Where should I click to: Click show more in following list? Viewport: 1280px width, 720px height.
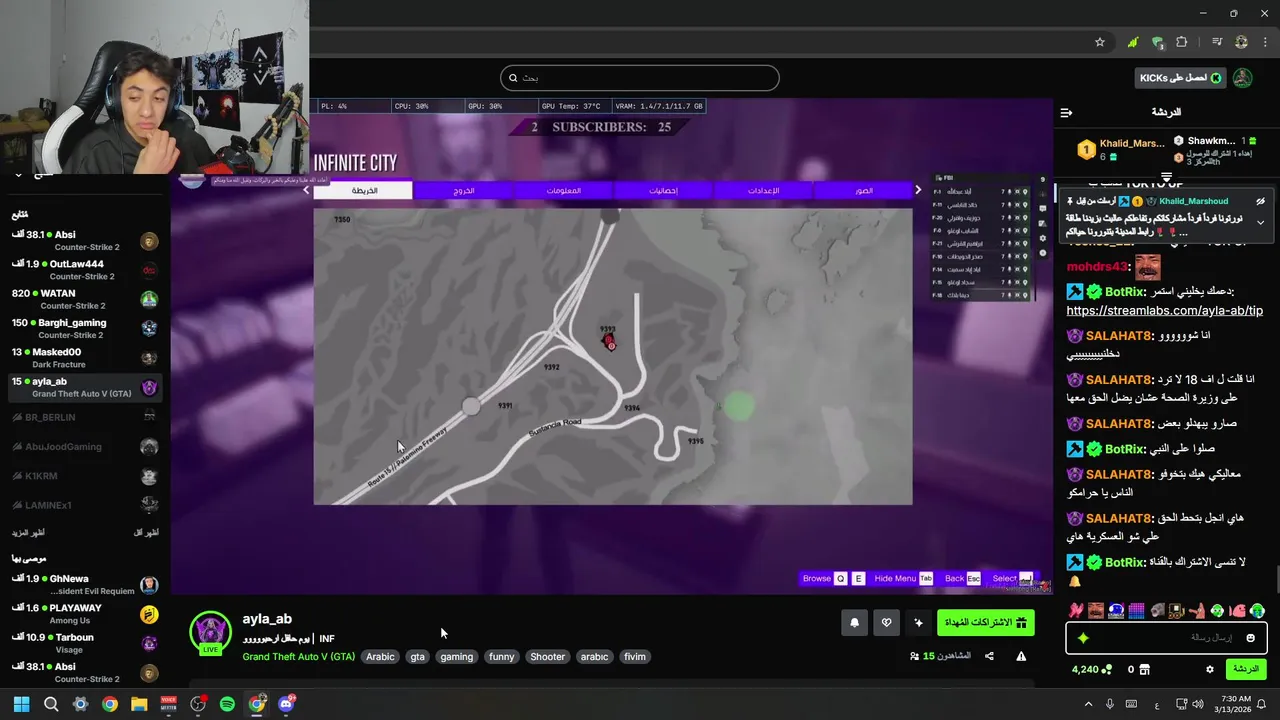[x=28, y=533]
